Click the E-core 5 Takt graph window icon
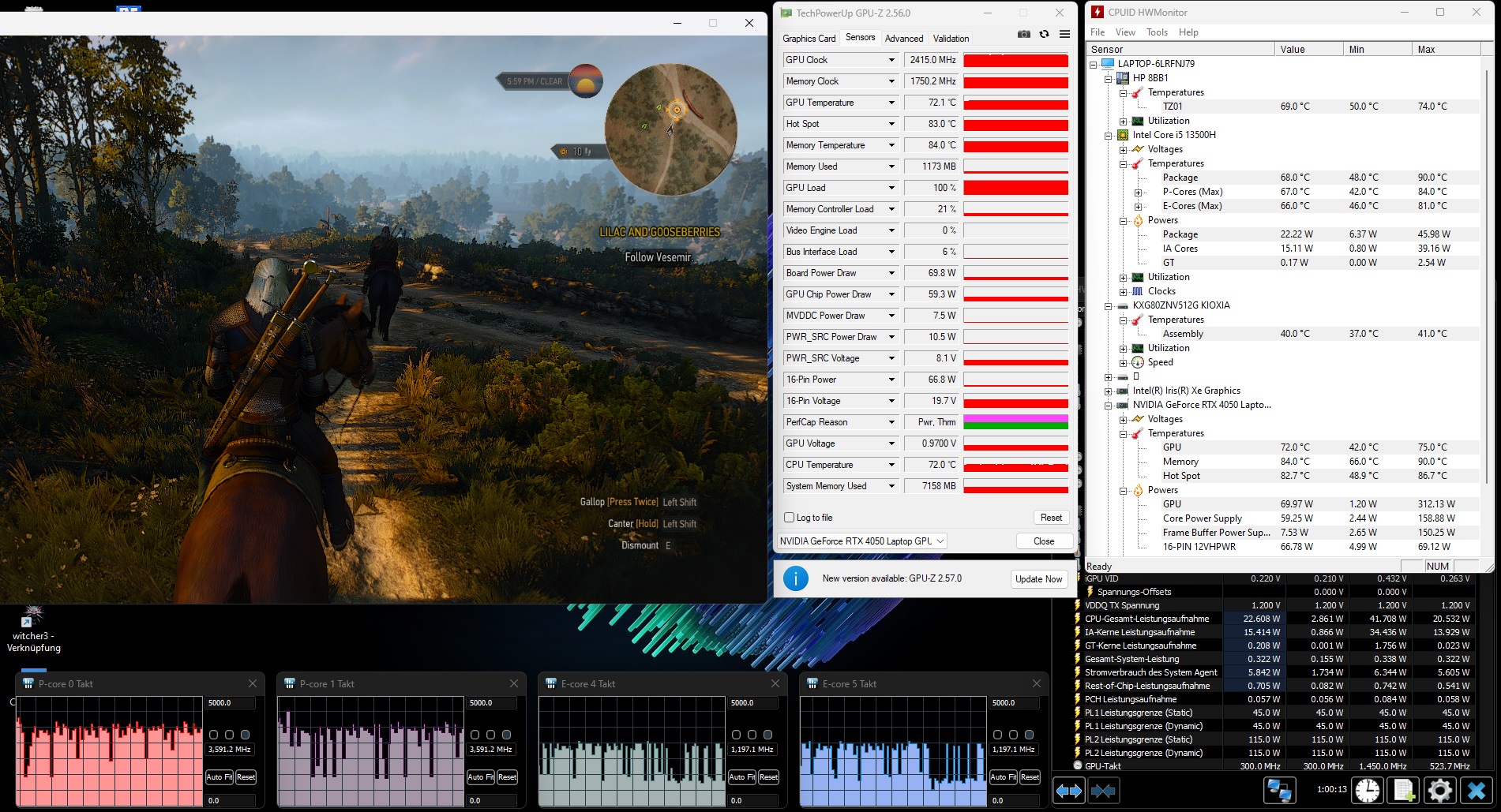The width and height of the screenshot is (1501, 812). [812, 684]
